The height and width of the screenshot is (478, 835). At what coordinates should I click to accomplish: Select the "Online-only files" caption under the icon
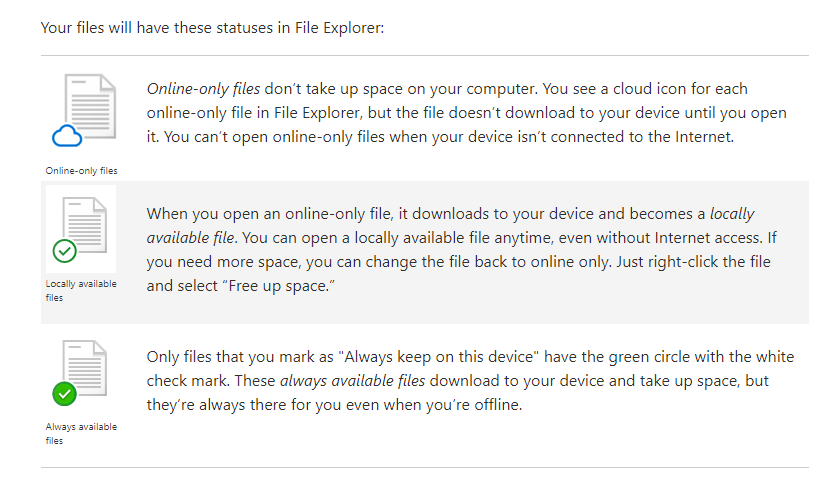pyautogui.click(x=81, y=171)
